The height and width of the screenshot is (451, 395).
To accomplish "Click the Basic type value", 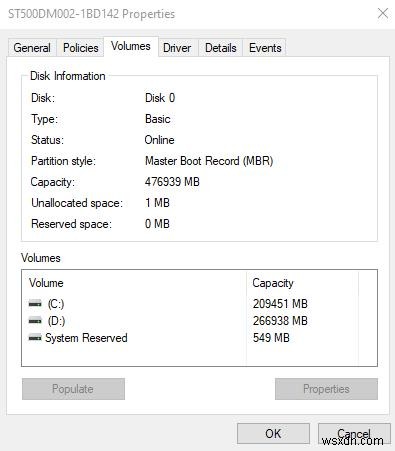I will coord(158,119).
